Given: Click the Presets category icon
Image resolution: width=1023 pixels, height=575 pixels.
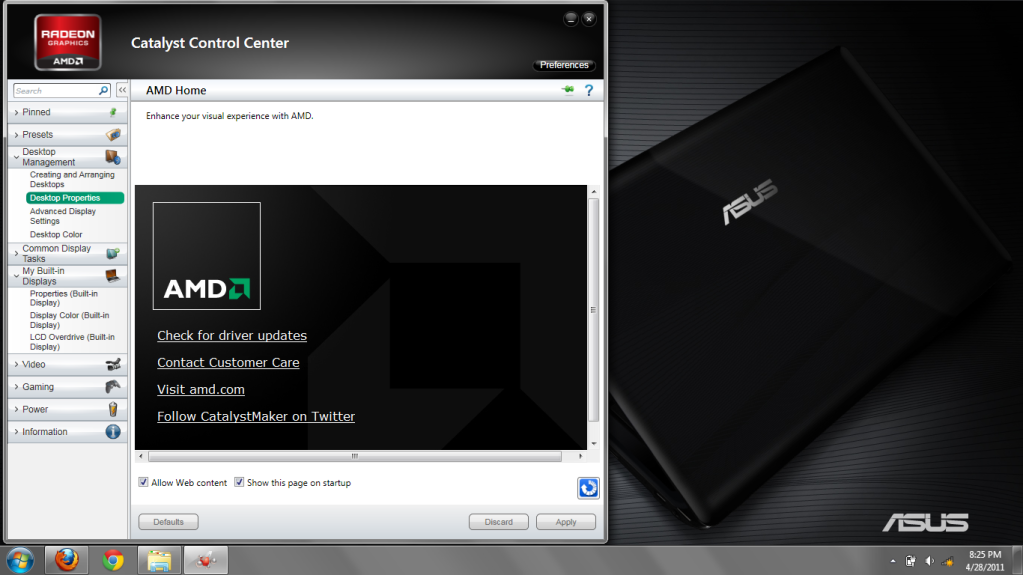Looking at the screenshot, I should 113,134.
